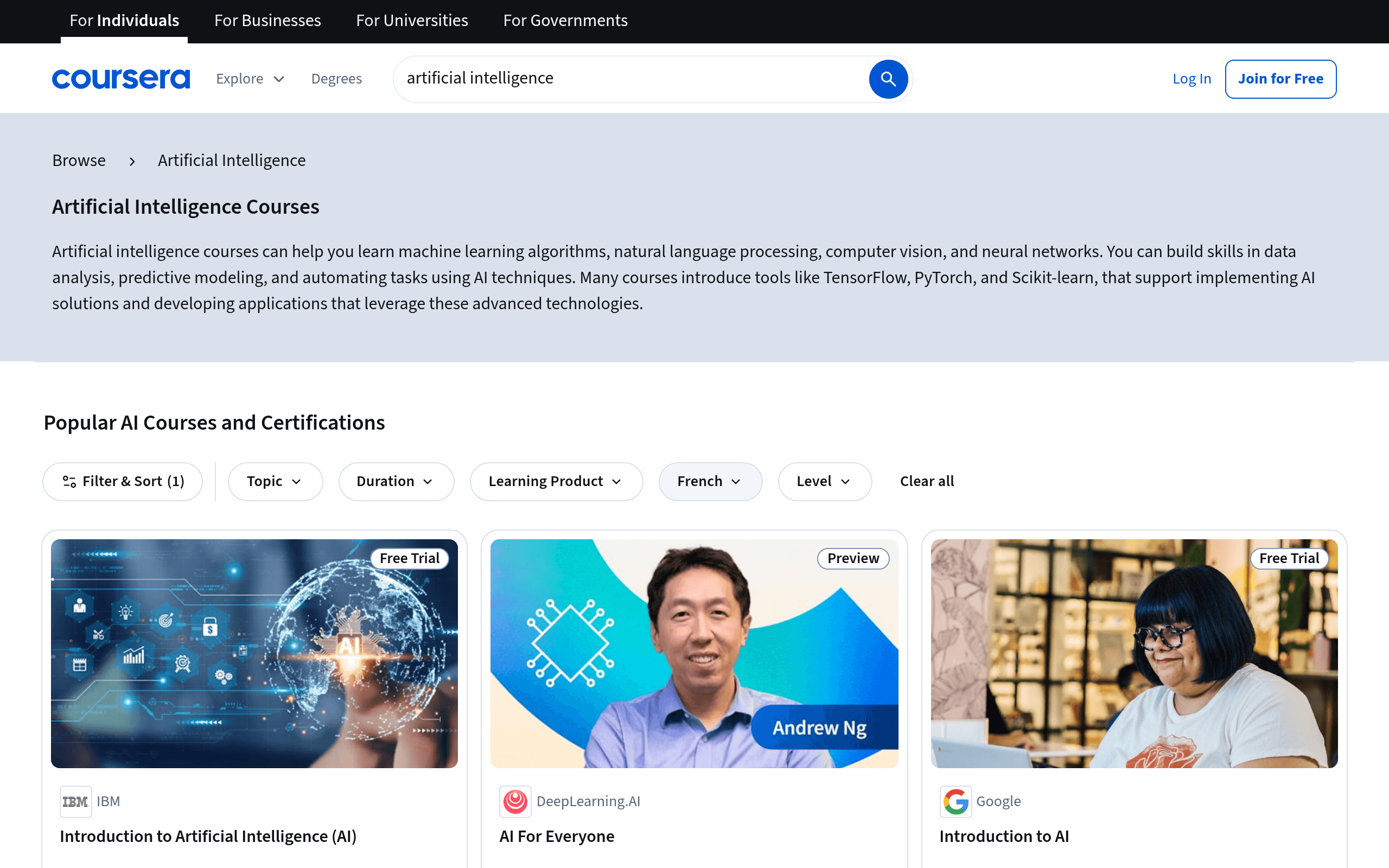Open the Filter & Sort panel
The width and height of the screenshot is (1389, 868).
(123, 481)
